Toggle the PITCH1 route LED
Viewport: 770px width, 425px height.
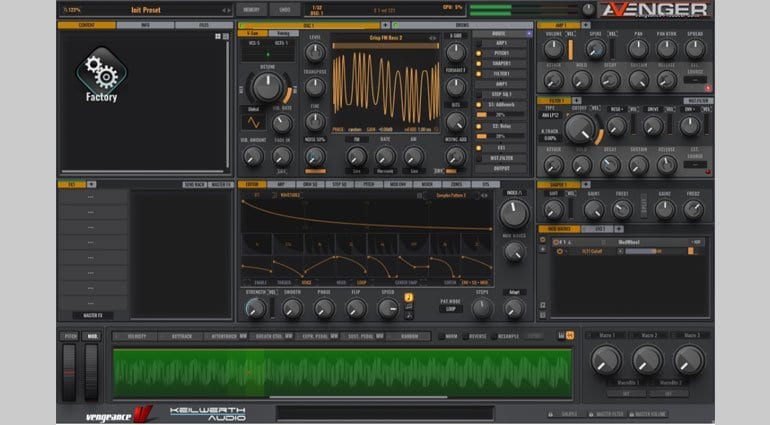(x=478, y=53)
